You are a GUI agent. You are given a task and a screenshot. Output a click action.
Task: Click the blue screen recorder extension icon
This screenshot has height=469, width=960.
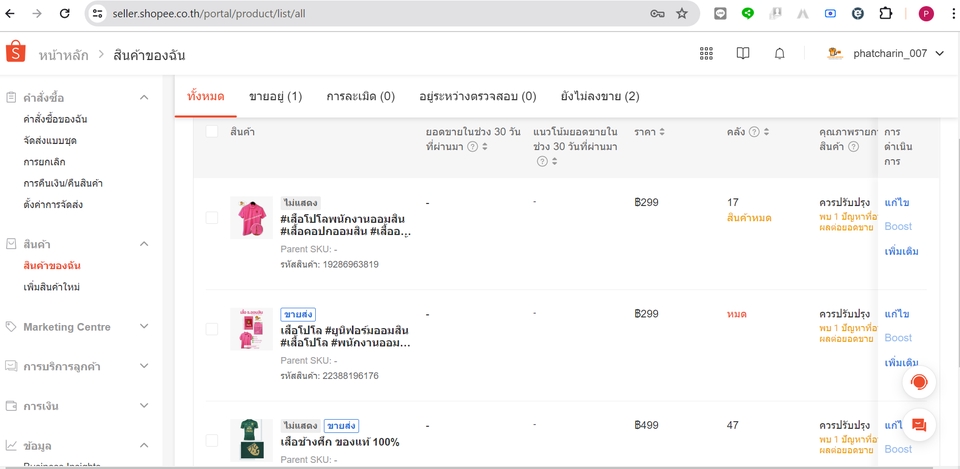pos(830,13)
